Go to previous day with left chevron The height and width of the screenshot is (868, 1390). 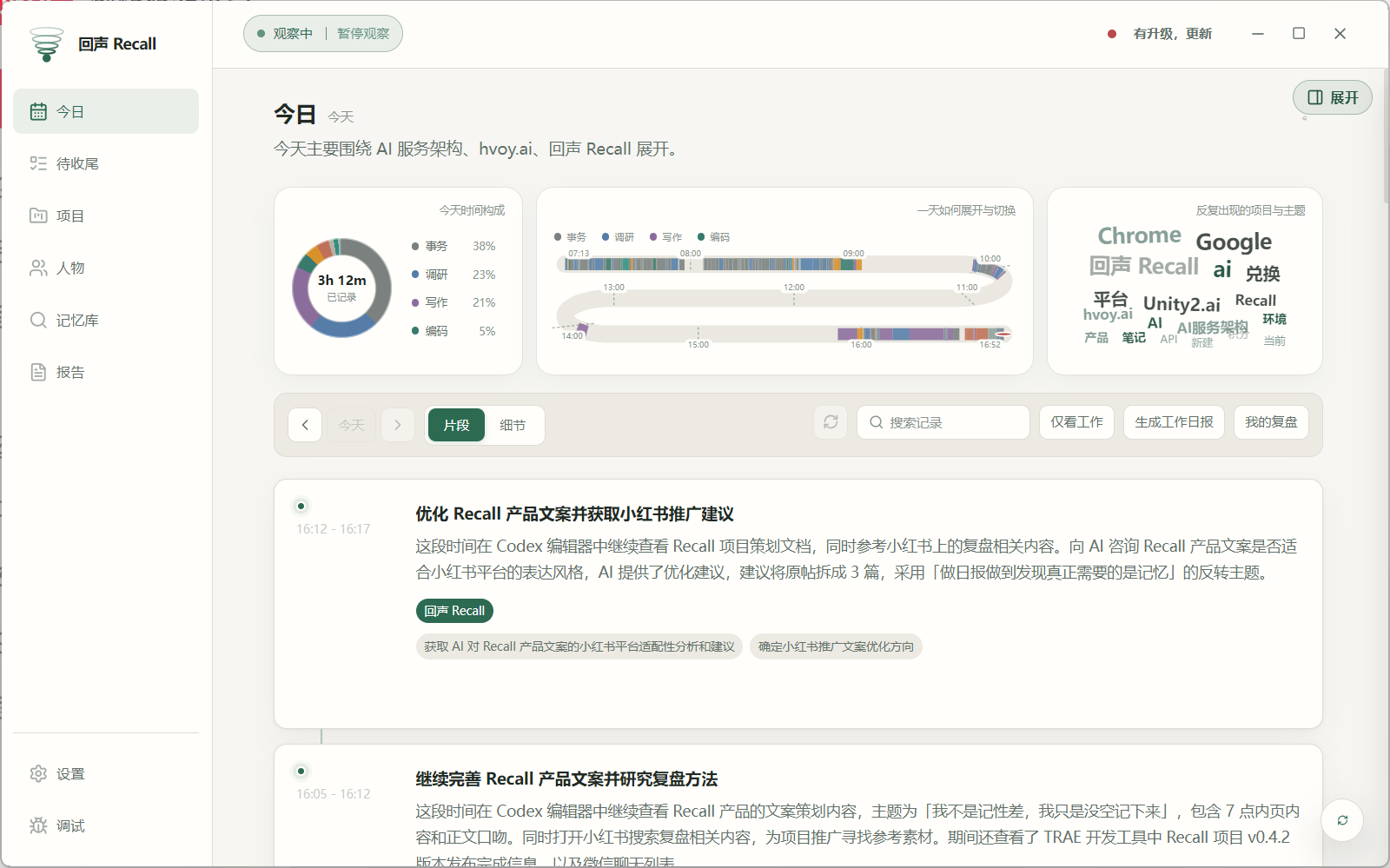tap(305, 425)
